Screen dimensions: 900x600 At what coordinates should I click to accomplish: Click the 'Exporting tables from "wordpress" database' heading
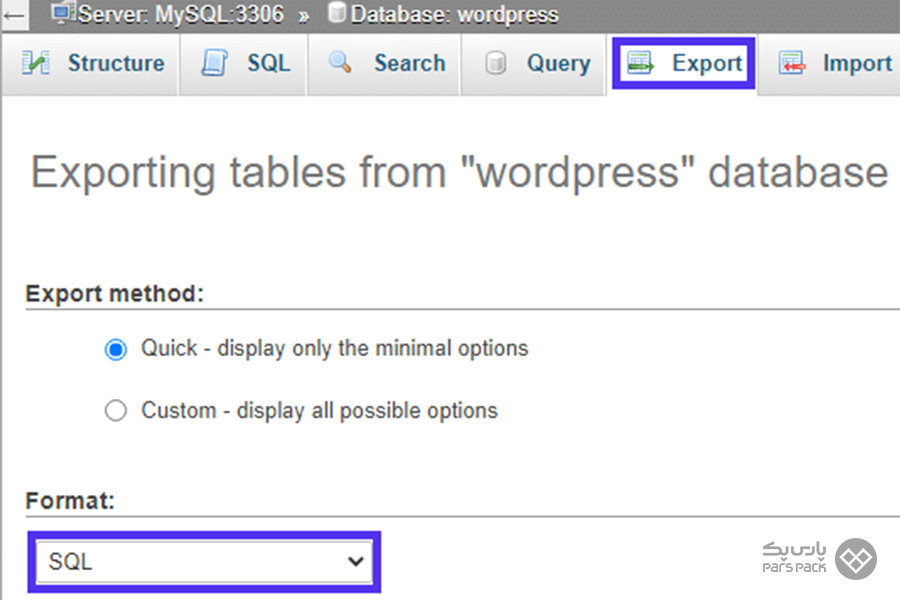(x=459, y=172)
